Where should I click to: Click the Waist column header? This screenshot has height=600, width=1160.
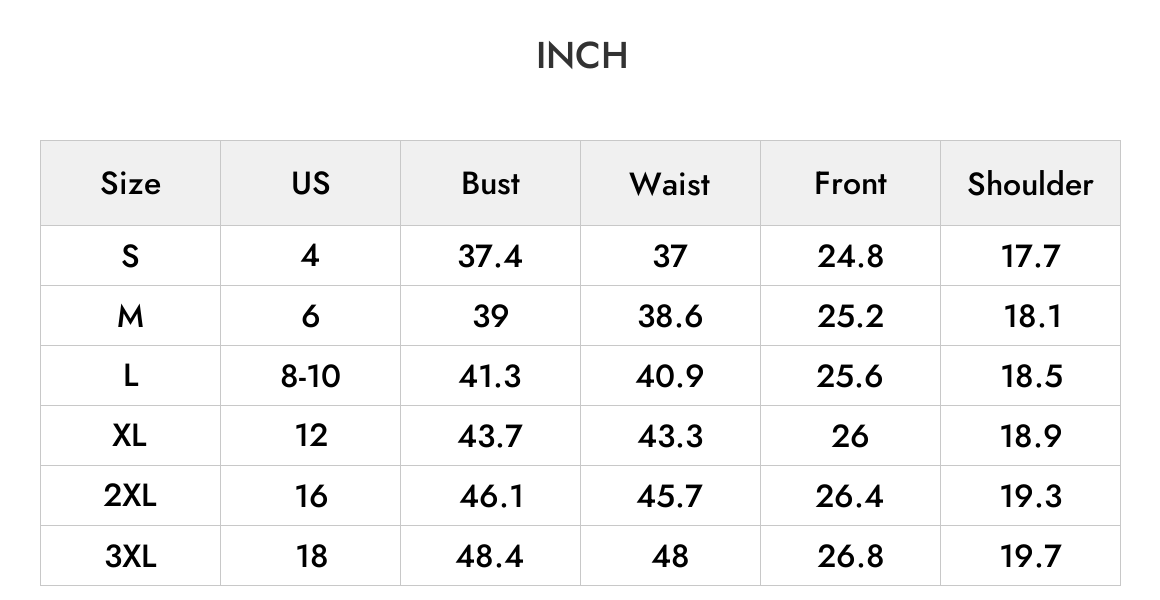(670, 183)
